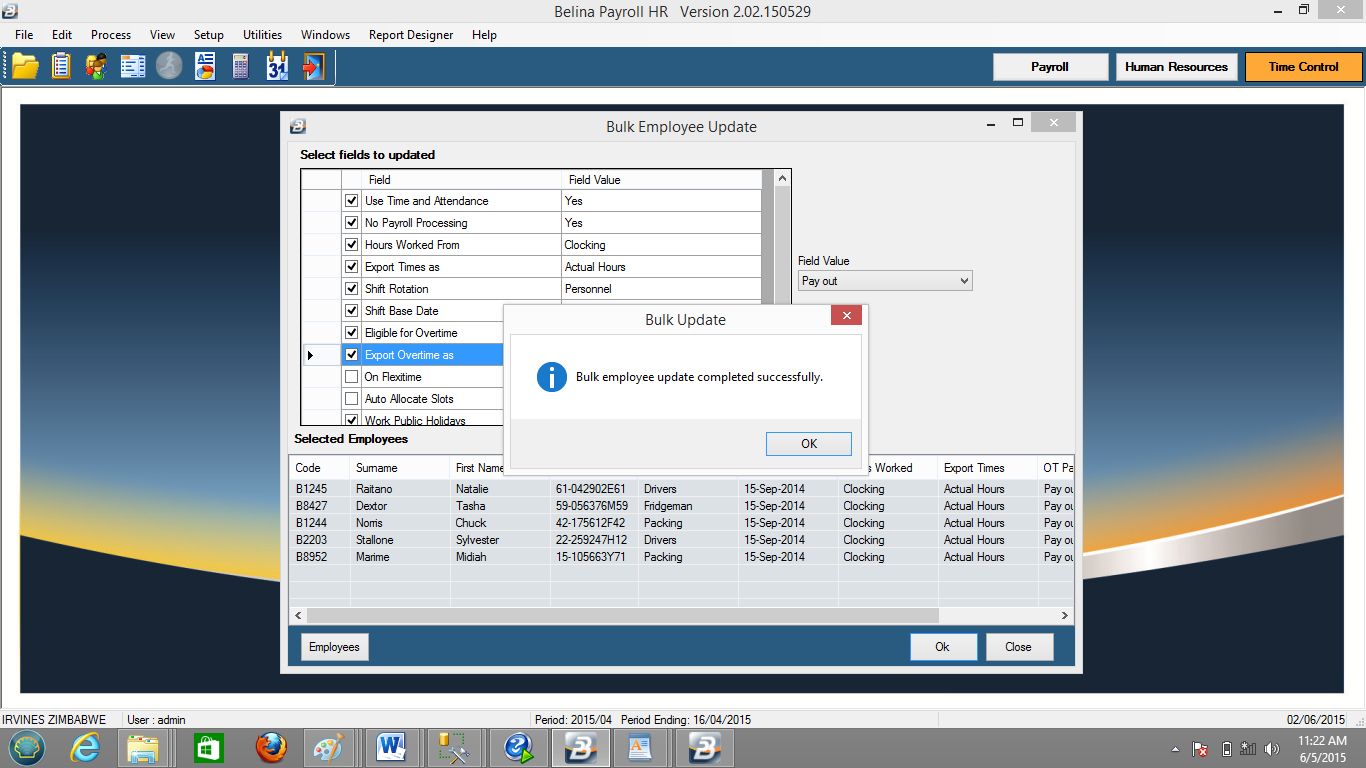Open Paint from the taskbar
This screenshot has height=768, width=1366.
pos(328,747)
